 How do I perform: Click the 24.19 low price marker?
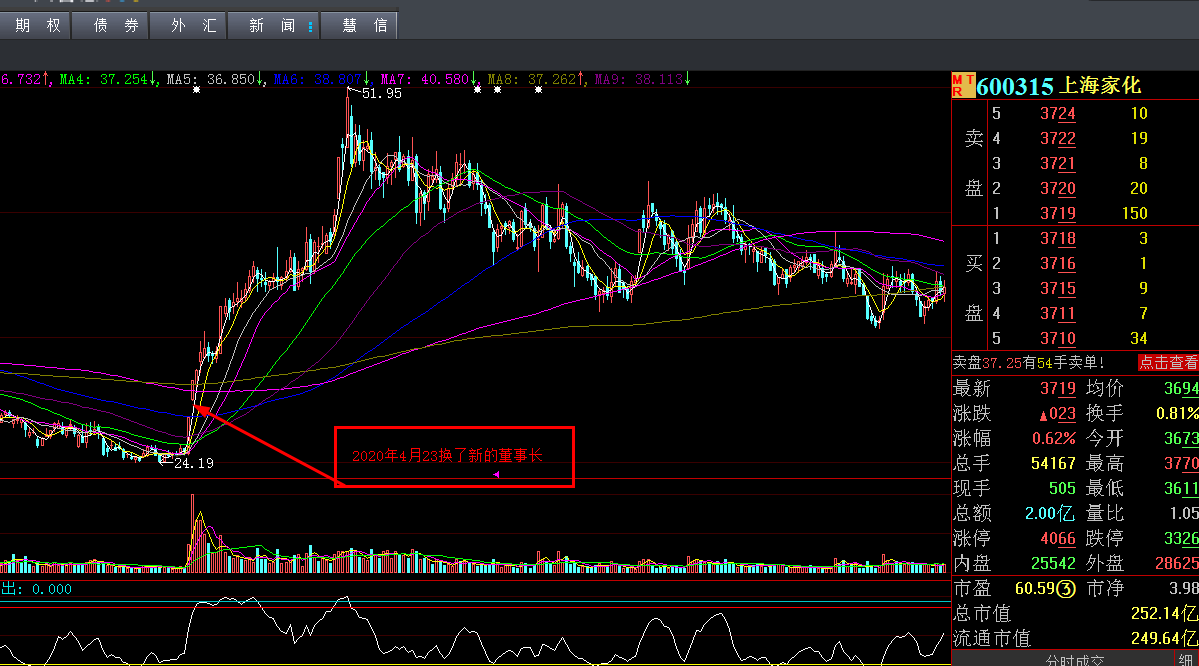(x=193, y=463)
